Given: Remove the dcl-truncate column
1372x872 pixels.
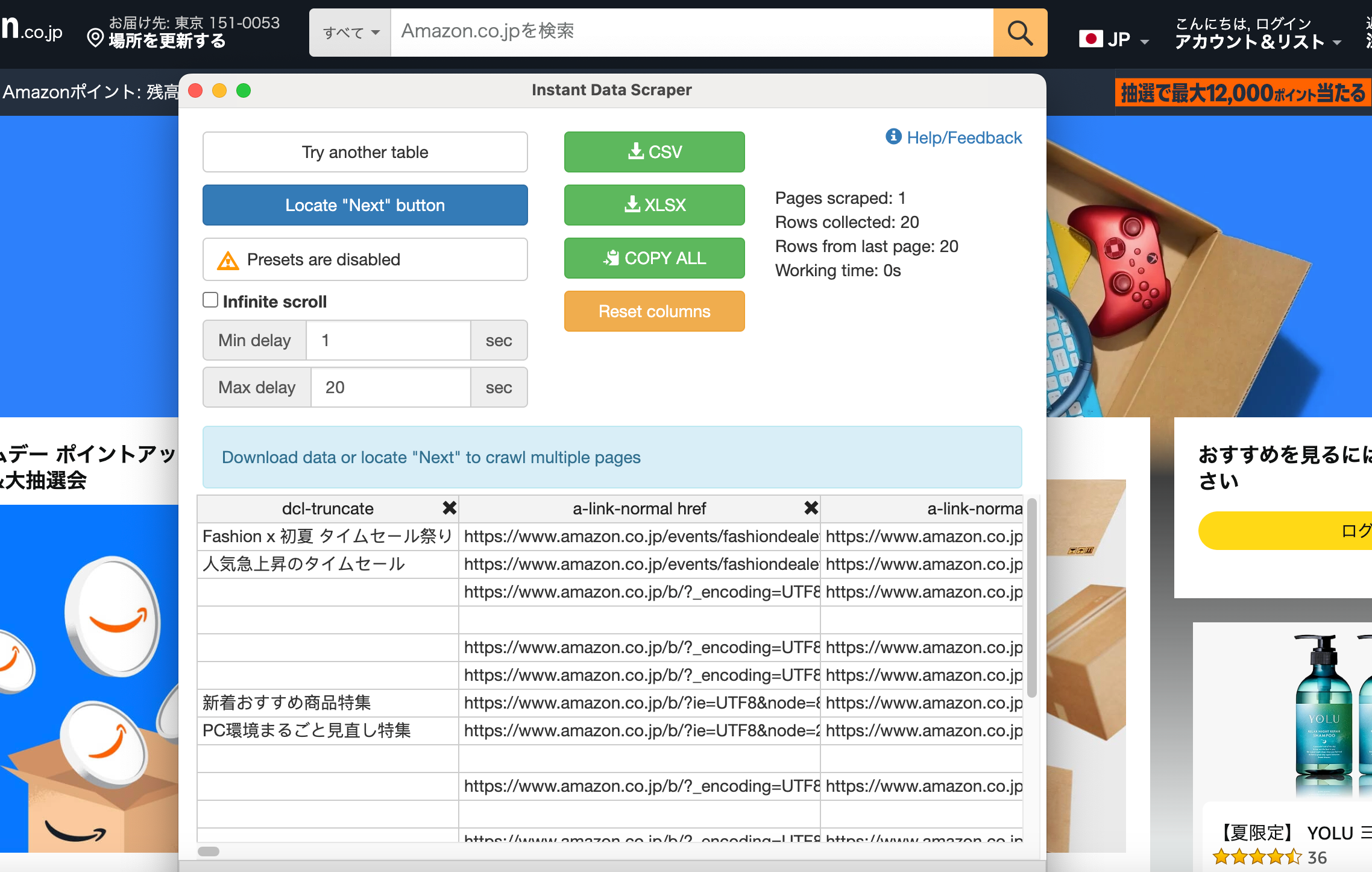Looking at the screenshot, I should tap(449, 508).
